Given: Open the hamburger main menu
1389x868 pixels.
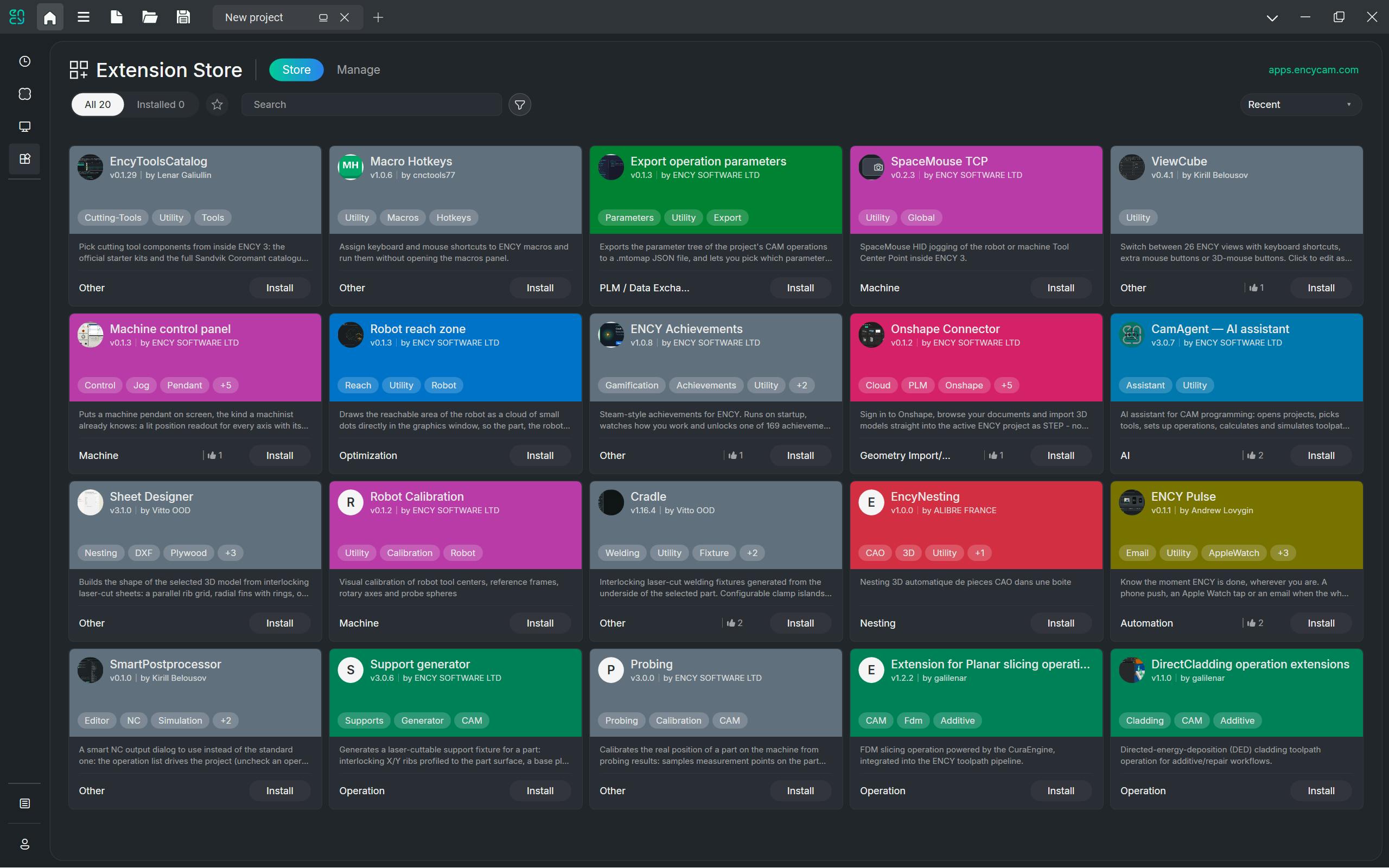Looking at the screenshot, I should tap(83, 17).
